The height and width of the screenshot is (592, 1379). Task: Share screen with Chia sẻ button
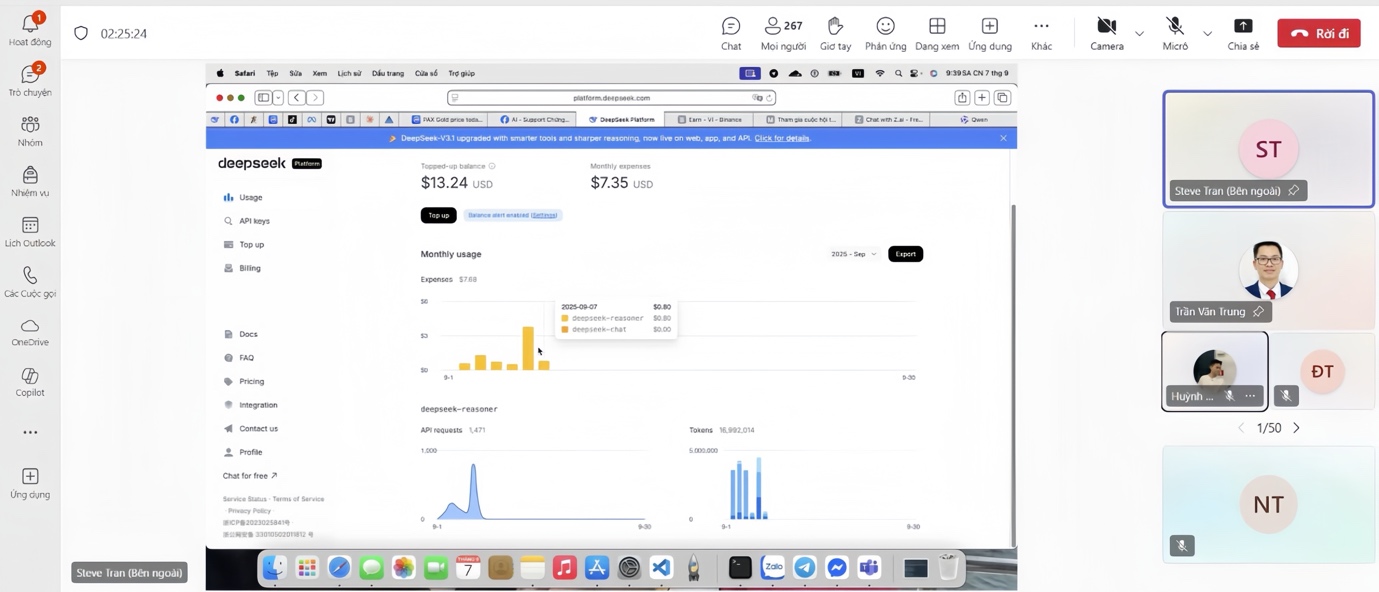point(1243,33)
